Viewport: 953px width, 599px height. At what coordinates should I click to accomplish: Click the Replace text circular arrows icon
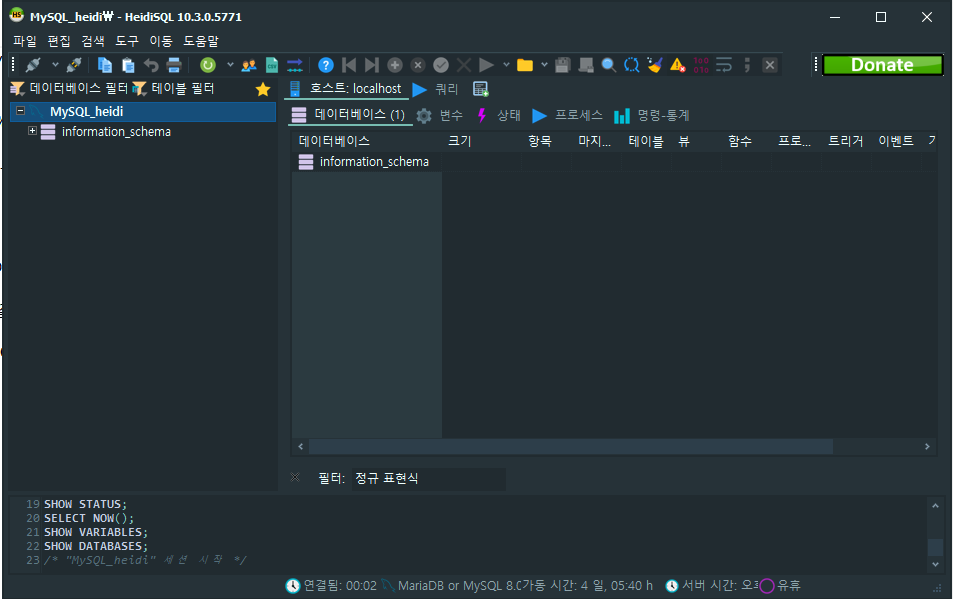coord(631,65)
